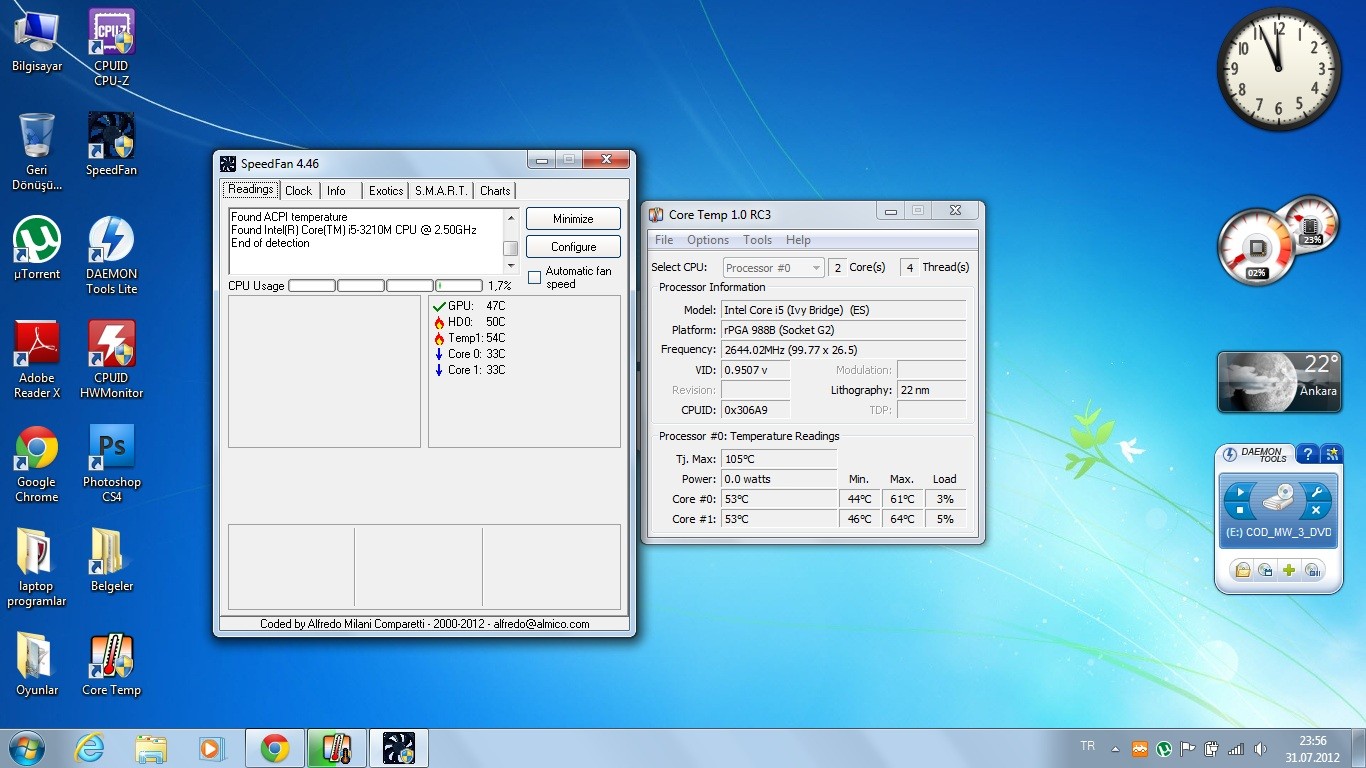Image resolution: width=1366 pixels, height=768 pixels.
Task: Click the SpeedFan log scrollbar down arrow
Action: coord(511,266)
